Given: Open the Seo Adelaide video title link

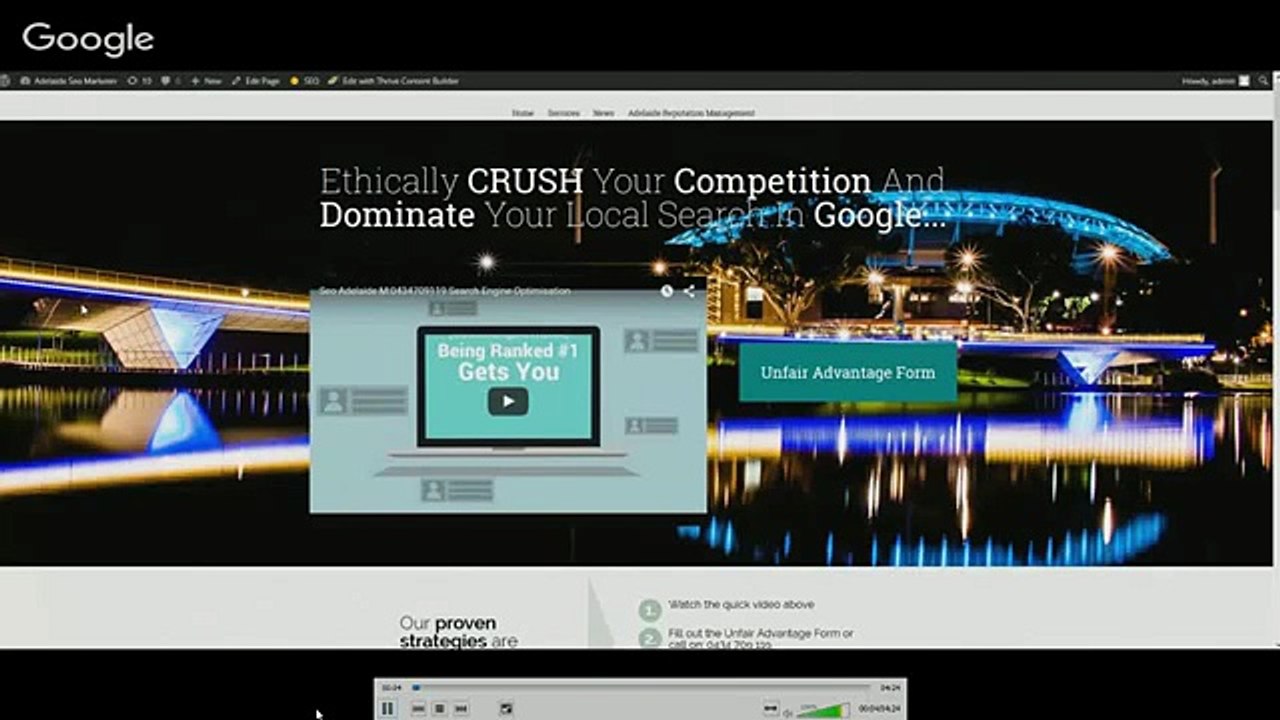Looking at the screenshot, I should [445, 291].
